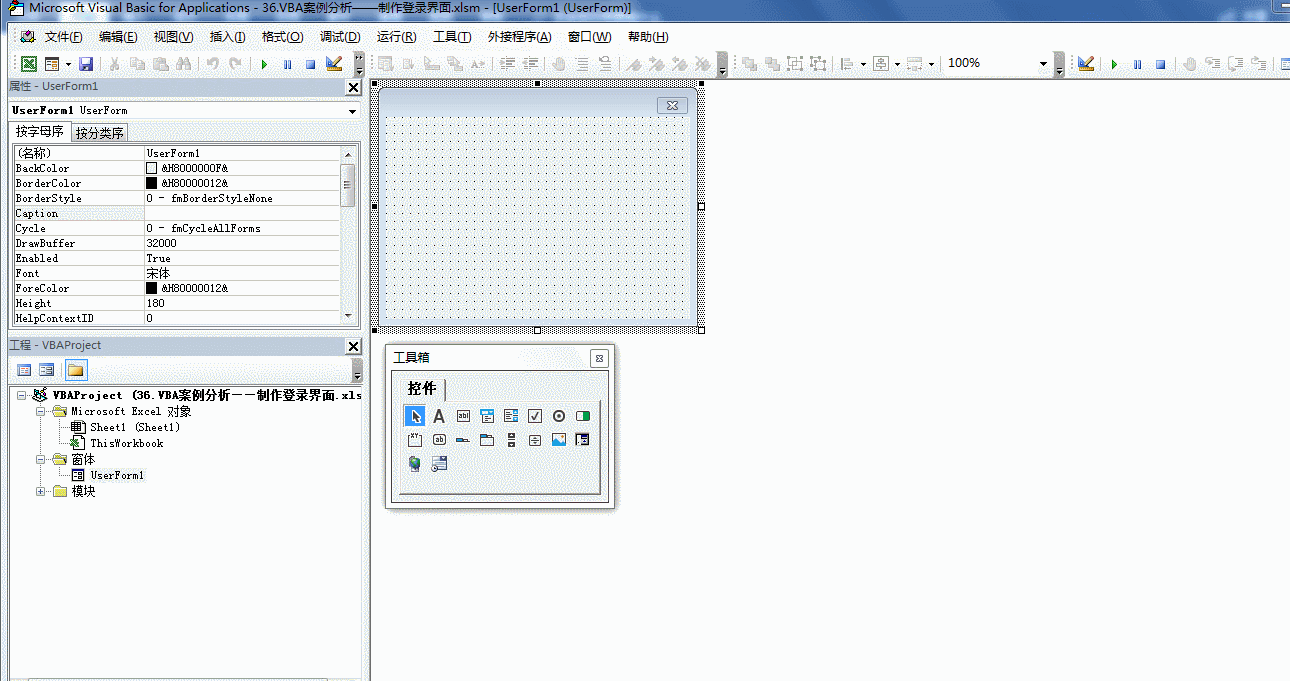The height and width of the screenshot is (681, 1290).
Task: Open the 运行(R) menu
Action: click(396, 37)
